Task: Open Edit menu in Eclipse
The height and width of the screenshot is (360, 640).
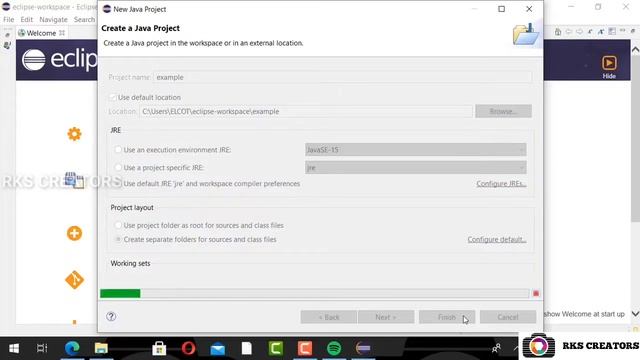Action: [27, 20]
